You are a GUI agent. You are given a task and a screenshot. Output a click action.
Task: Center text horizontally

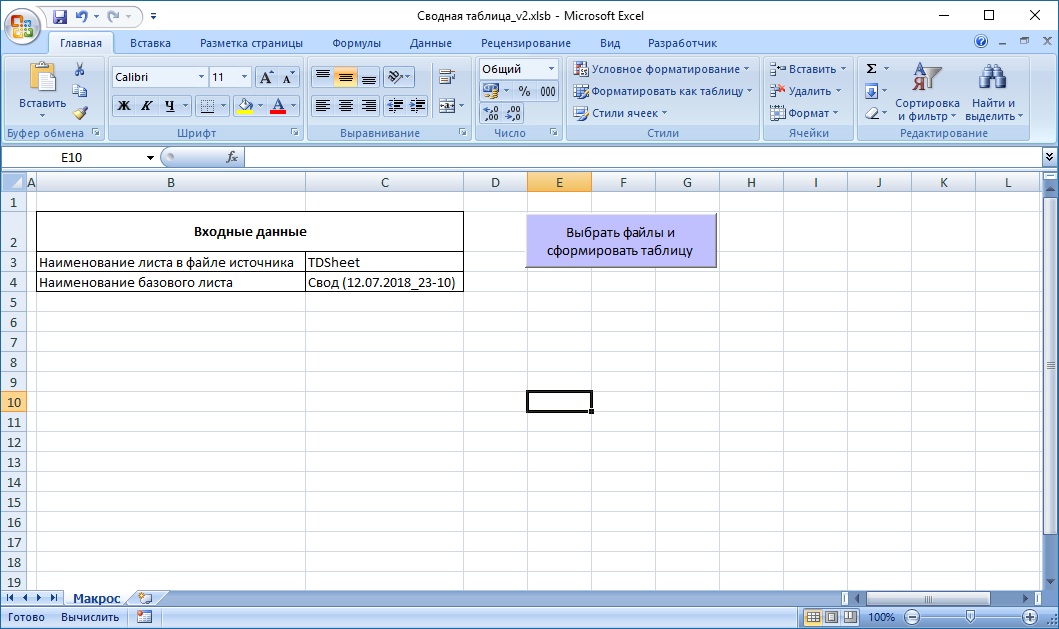[x=345, y=105]
